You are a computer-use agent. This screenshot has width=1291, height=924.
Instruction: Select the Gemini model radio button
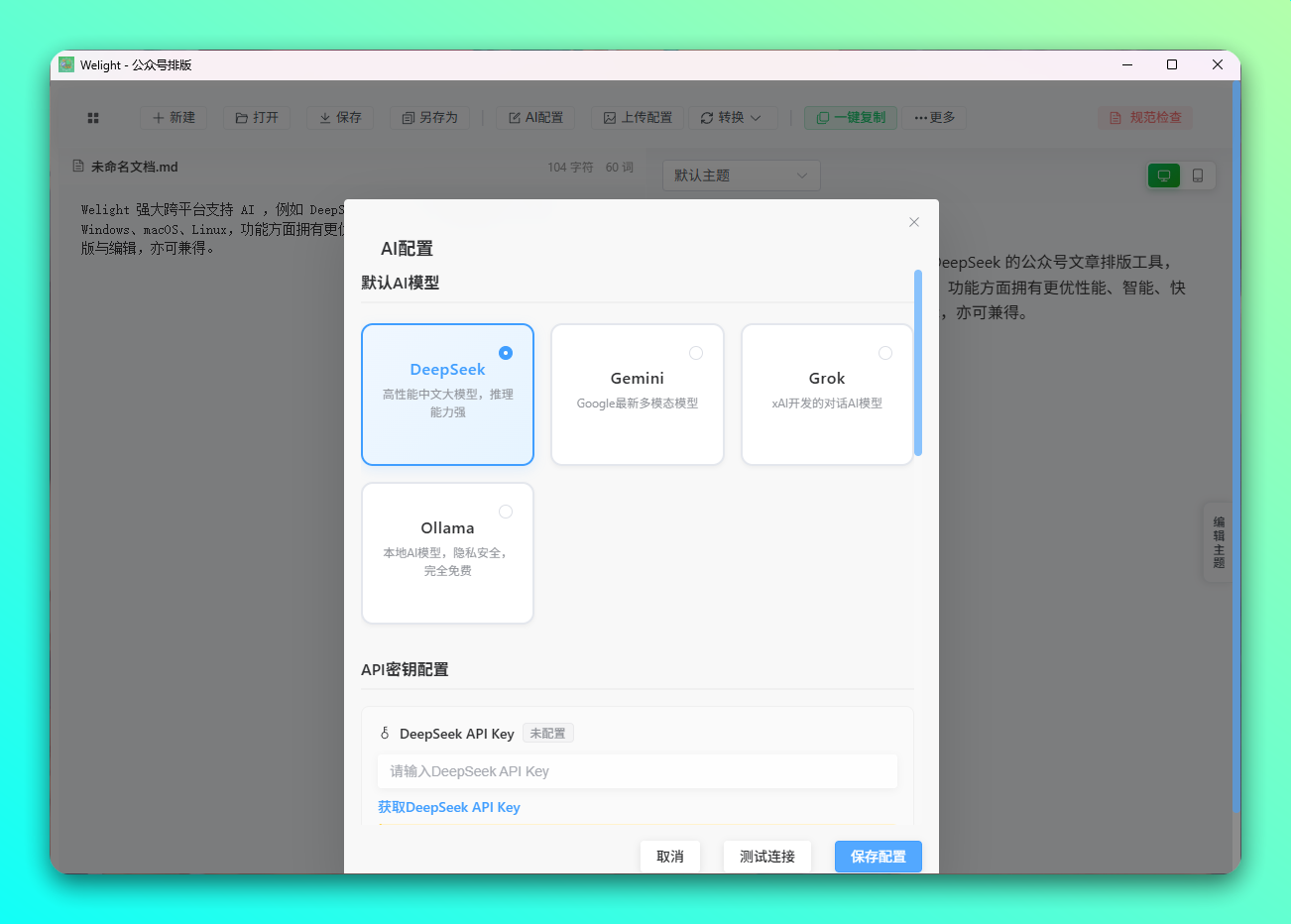(x=696, y=353)
